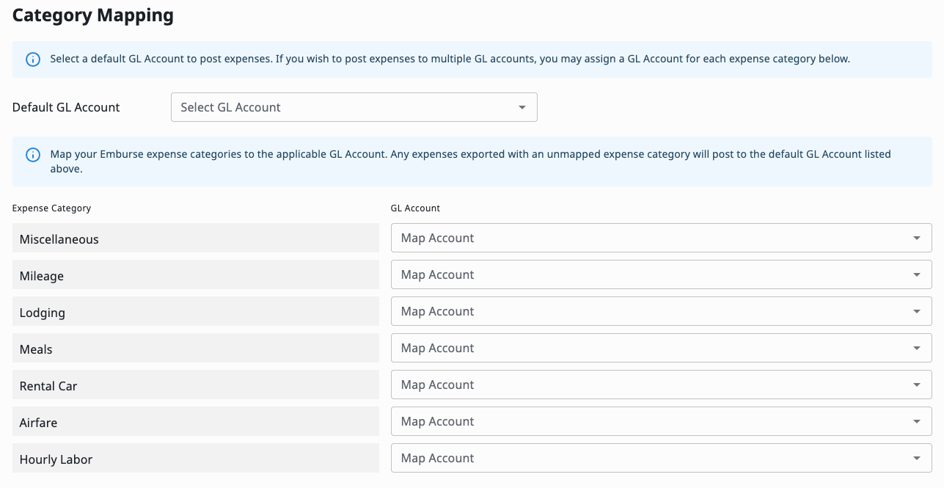This screenshot has height=488, width=944.
Task: Click the Rental Car category field
Action: (x=196, y=386)
